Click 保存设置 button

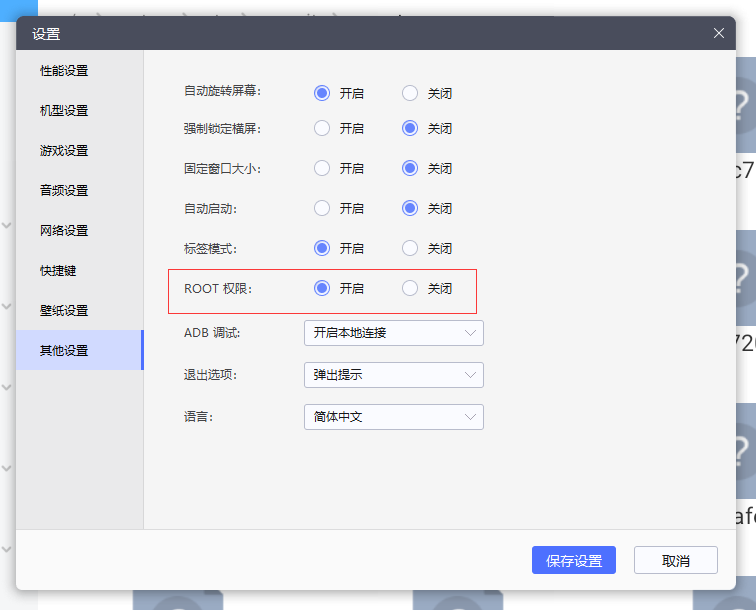pyautogui.click(x=574, y=560)
